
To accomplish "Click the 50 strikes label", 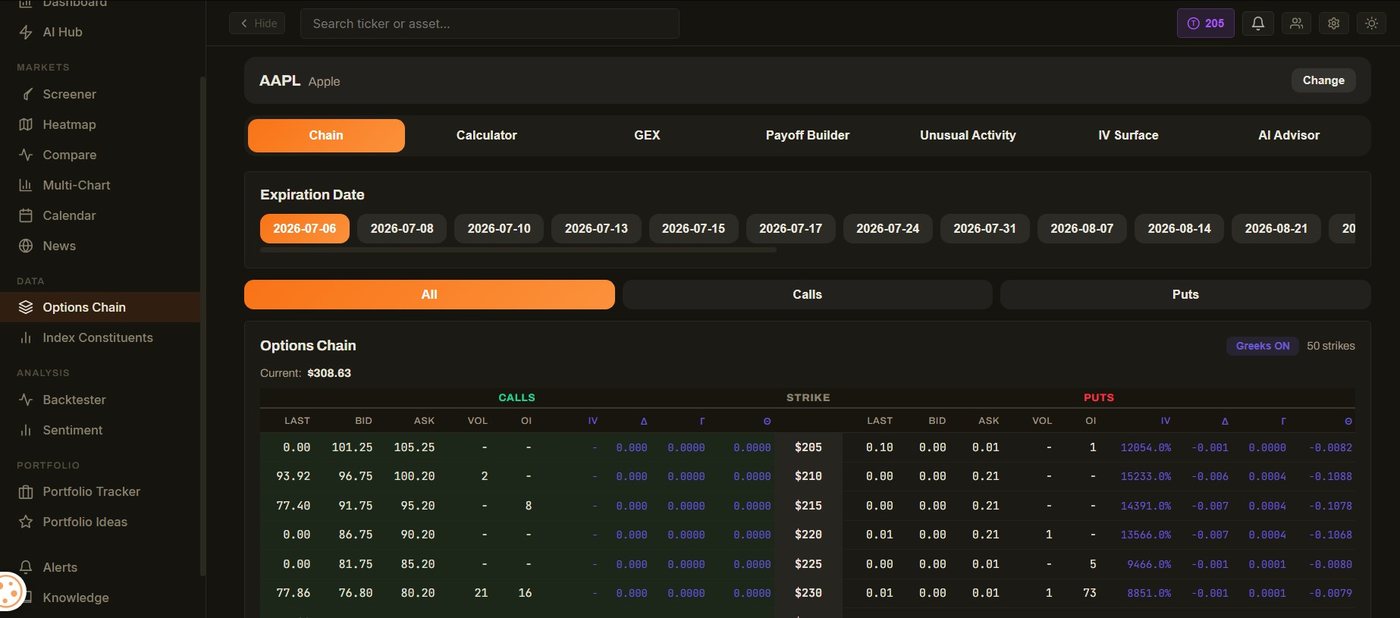I will pyautogui.click(x=1331, y=346).
